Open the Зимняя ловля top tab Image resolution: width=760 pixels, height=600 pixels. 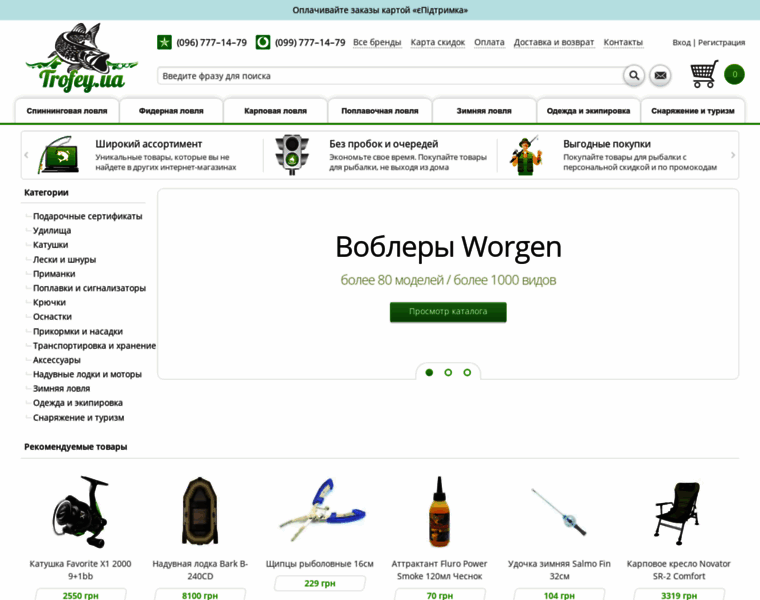click(484, 111)
